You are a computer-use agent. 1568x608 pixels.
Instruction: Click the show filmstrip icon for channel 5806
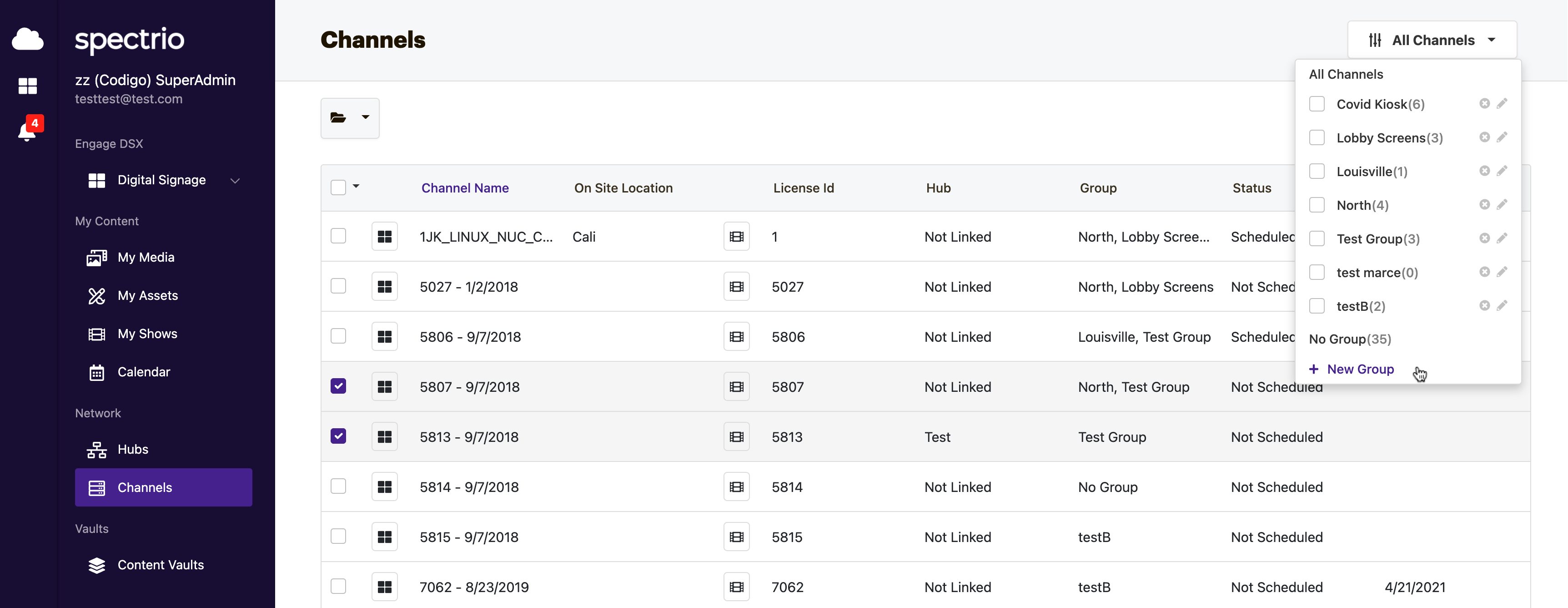coord(737,336)
